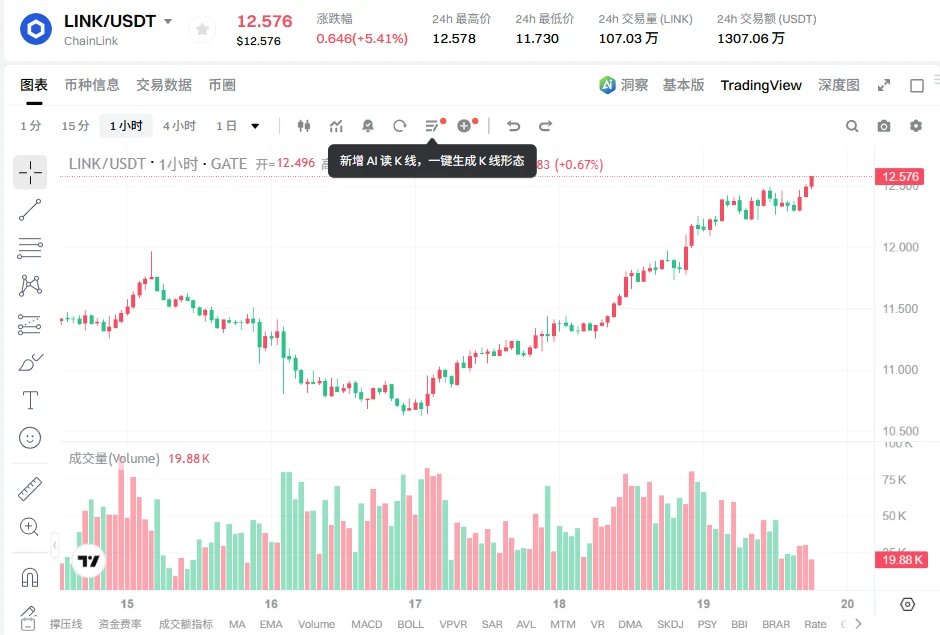Click the replay circular arrow icon

coord(400,126)
